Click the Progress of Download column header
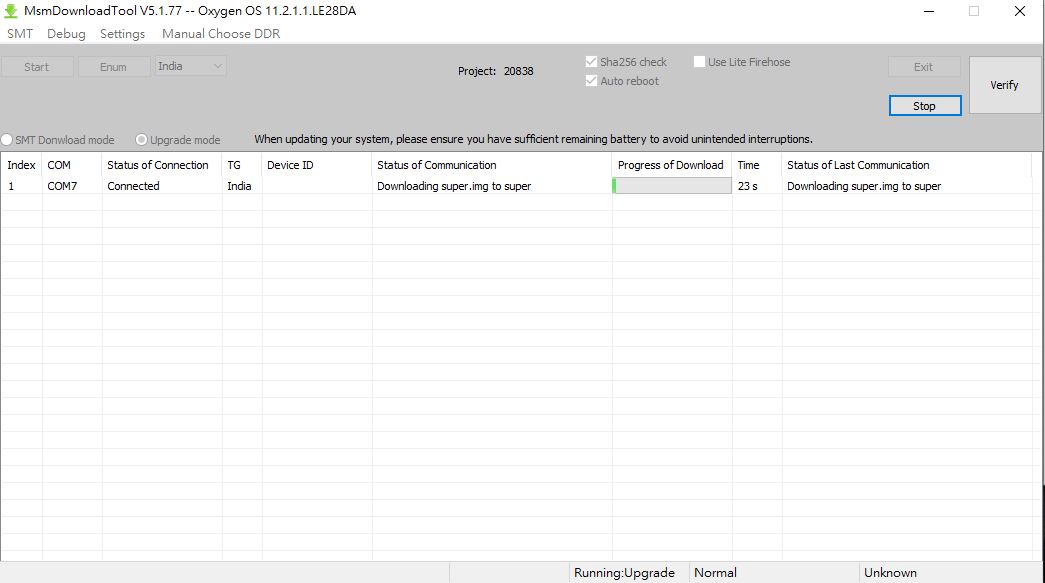The image size is (1045, 583). click(672, 165)
